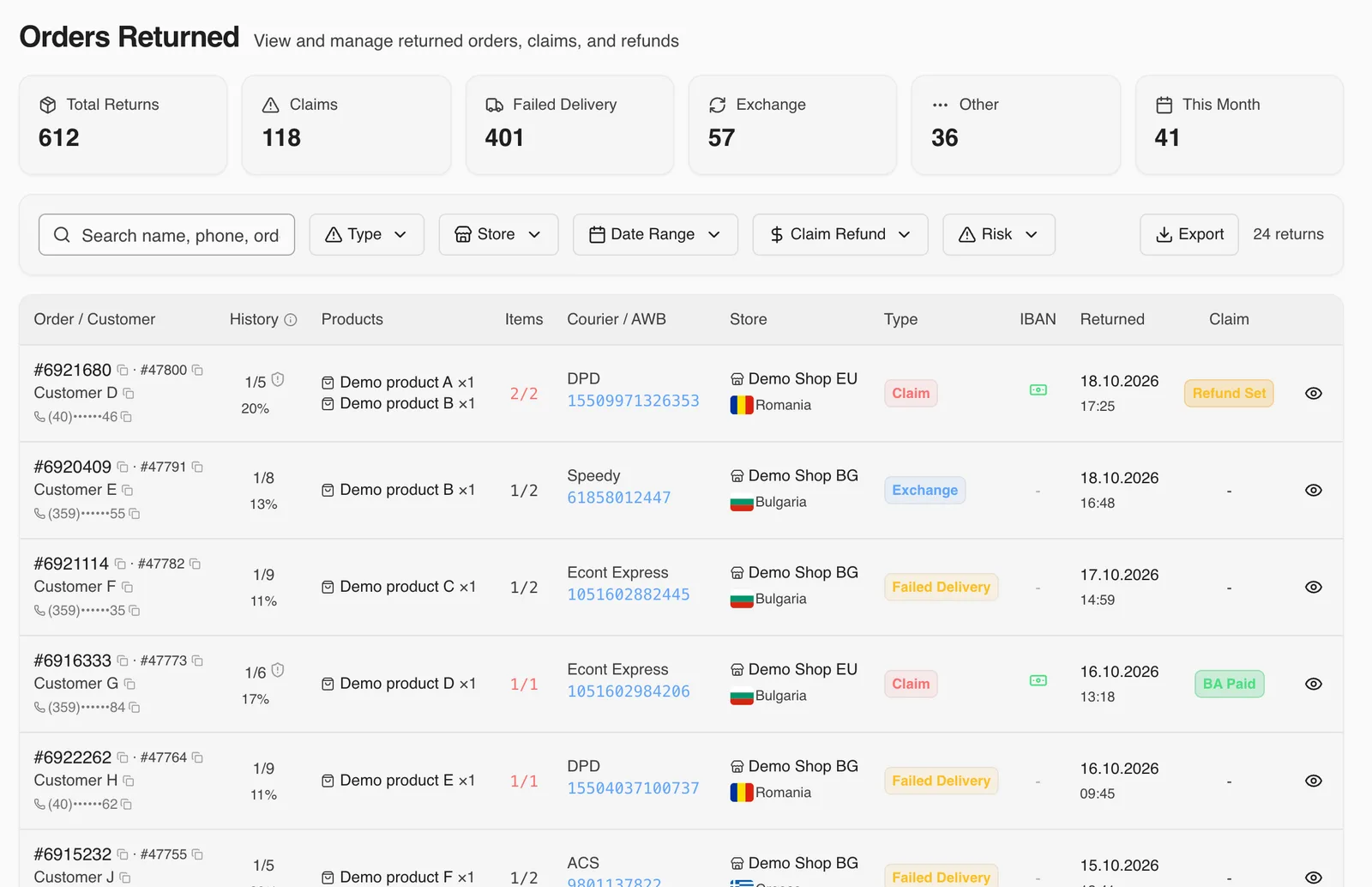Click IBAN icon in order #6916333 row
This screenshot has height=887, width=1372.
click(1038, 681)
